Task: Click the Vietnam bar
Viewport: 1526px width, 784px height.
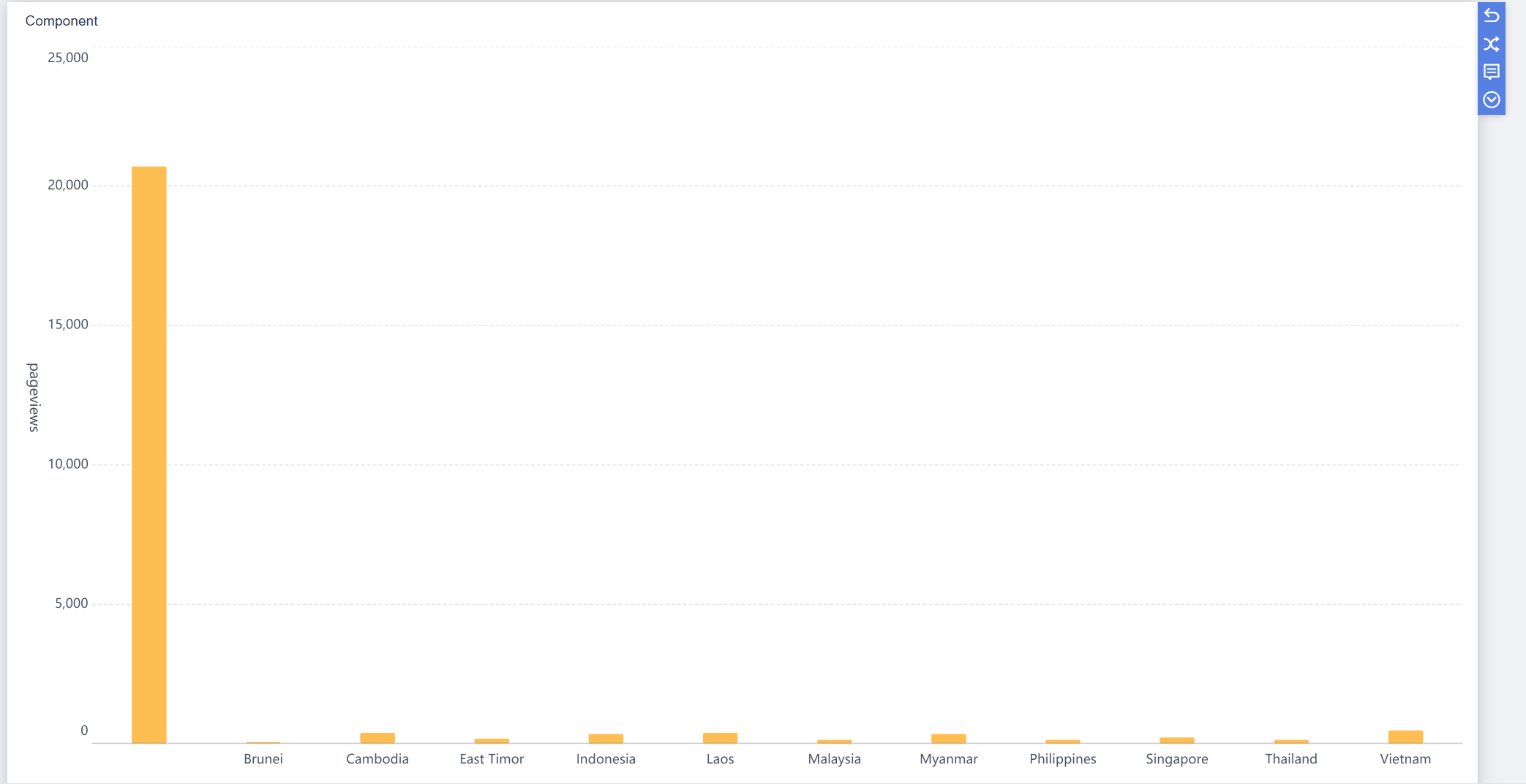Action: pyautogui.click(x=1405, y=736)
